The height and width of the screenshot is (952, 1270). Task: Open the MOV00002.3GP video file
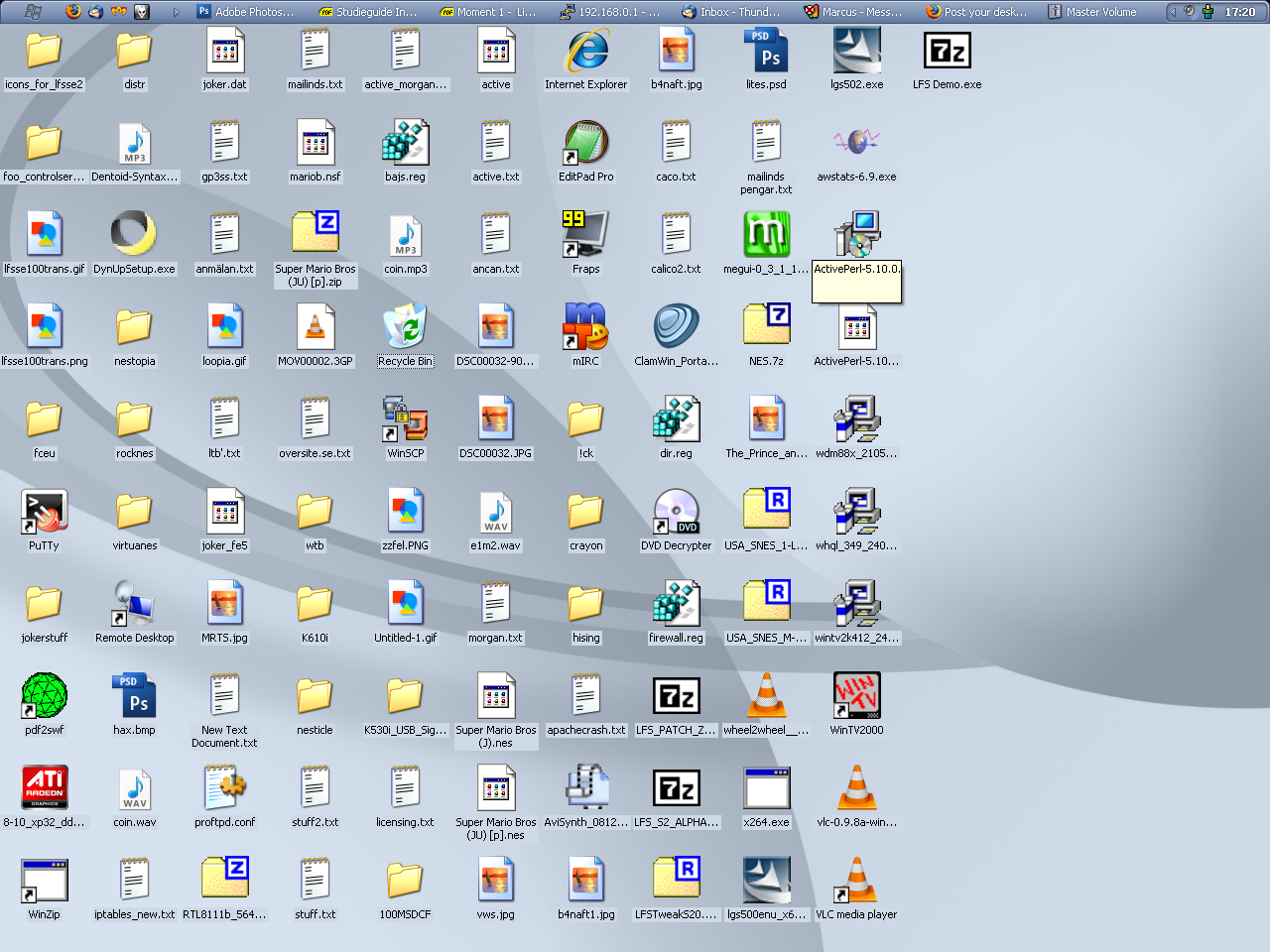pyautogui.click(x=315, y=327)
